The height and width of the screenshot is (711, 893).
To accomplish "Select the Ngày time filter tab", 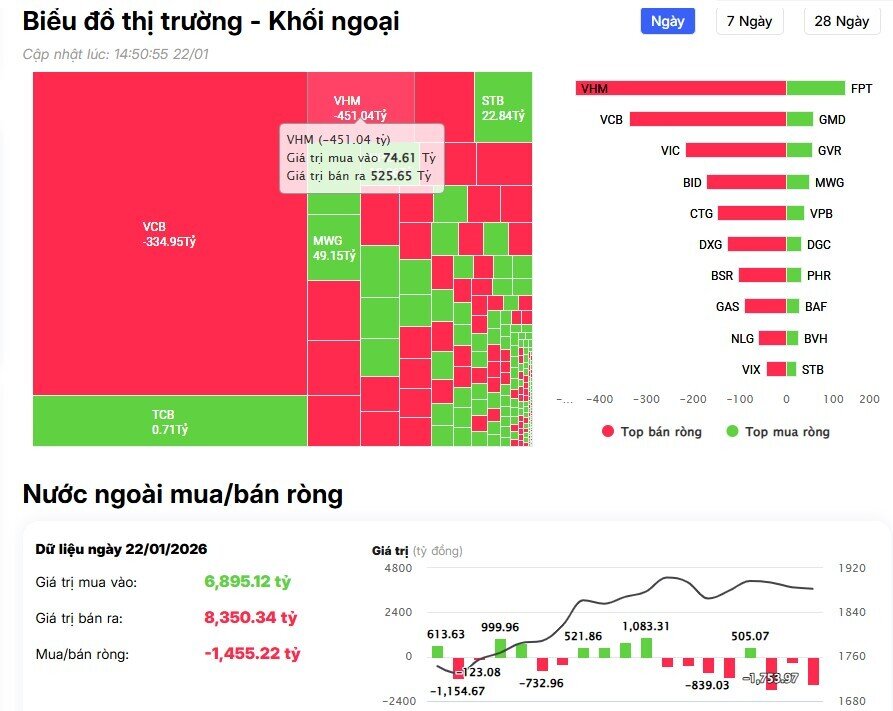I will coord(666,21).
